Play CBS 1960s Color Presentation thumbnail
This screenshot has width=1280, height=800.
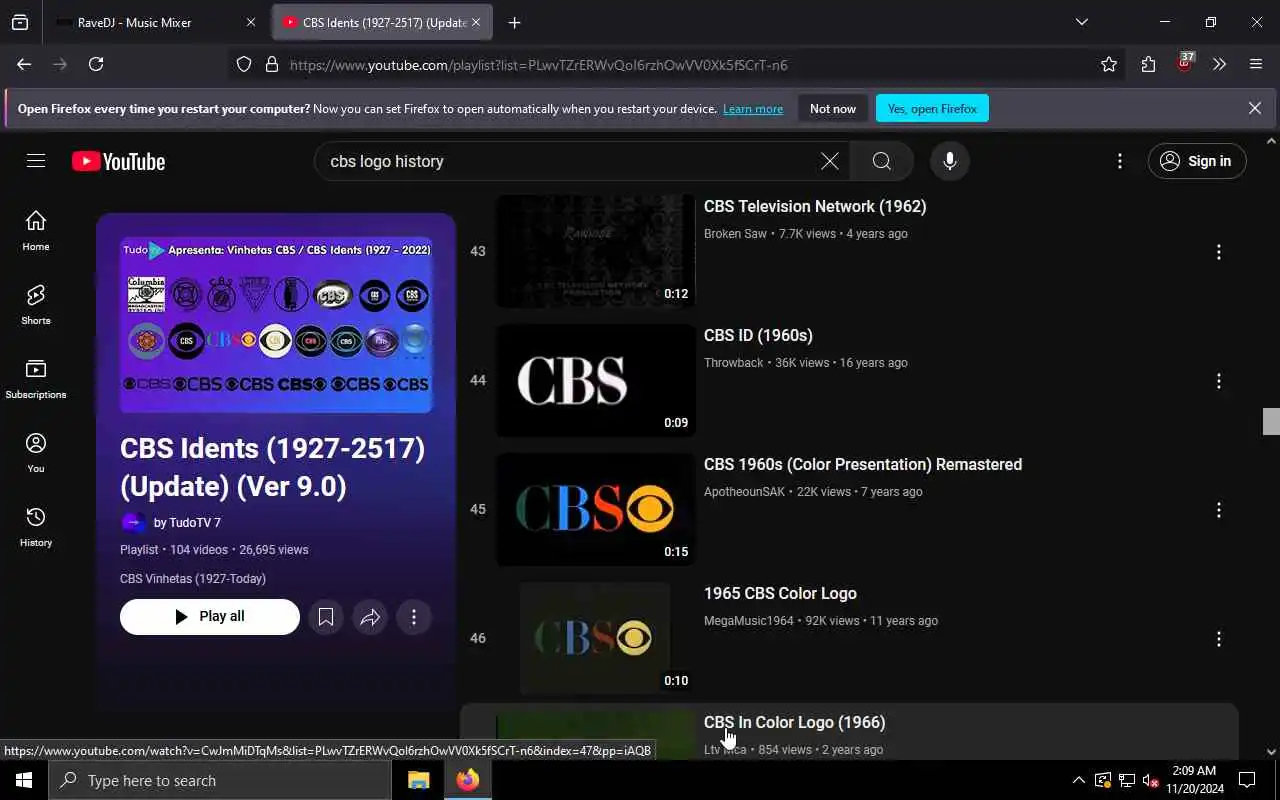(596, 509)
